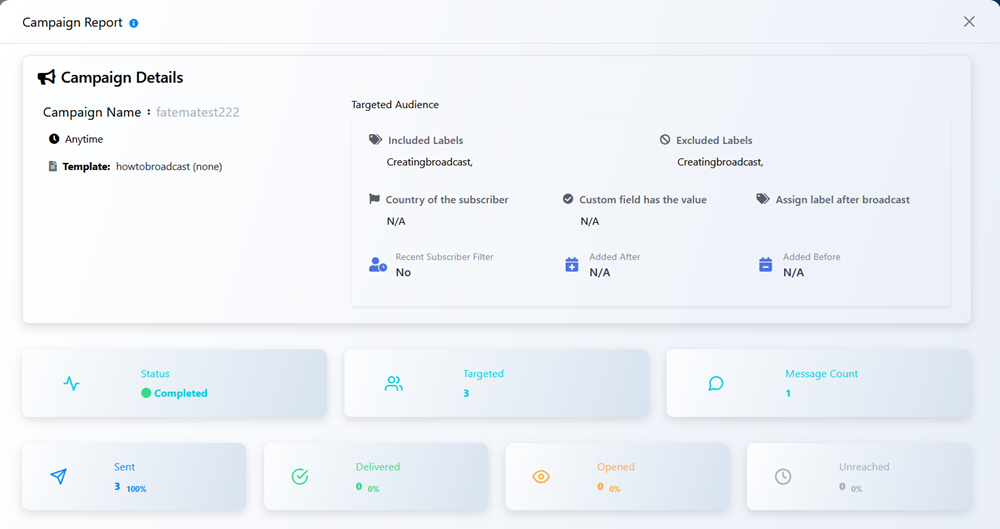
Task: Select the campaign name fatematest222
Action: 198,113
